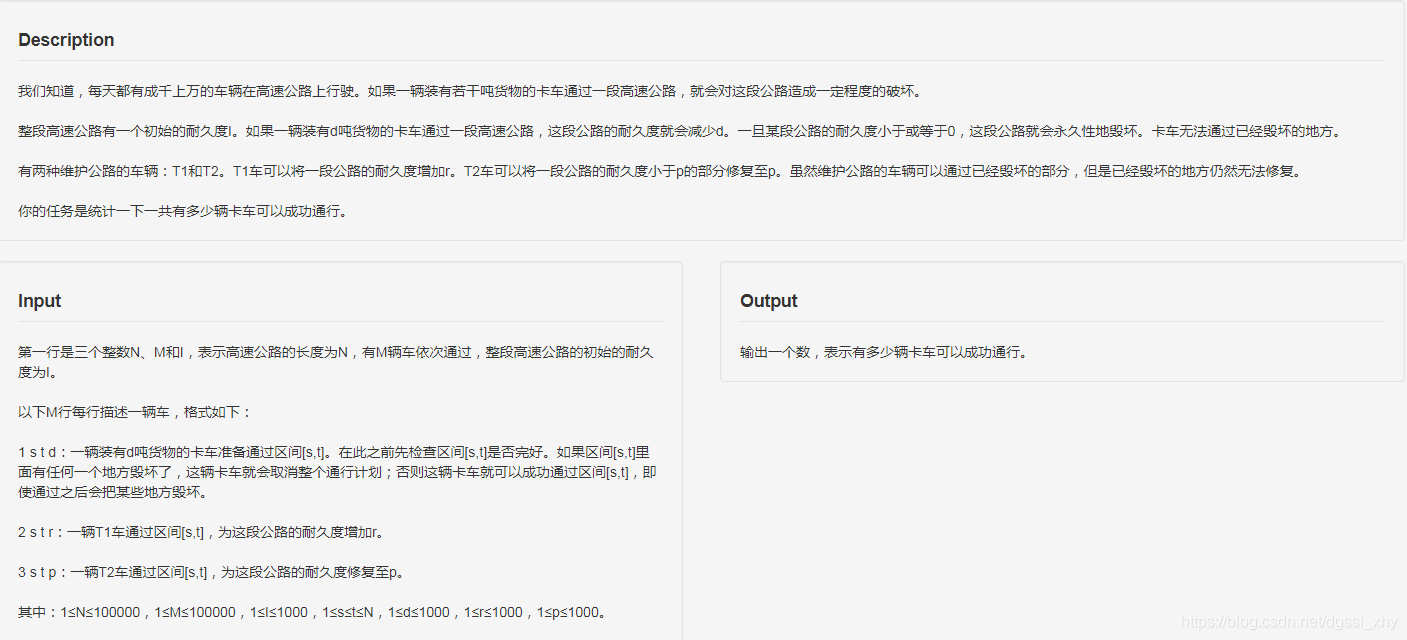Click the paragraph starting 第一行是三个整数N、M和I
Viewport: 1407px width, 640px height.
tap(337, 362)
